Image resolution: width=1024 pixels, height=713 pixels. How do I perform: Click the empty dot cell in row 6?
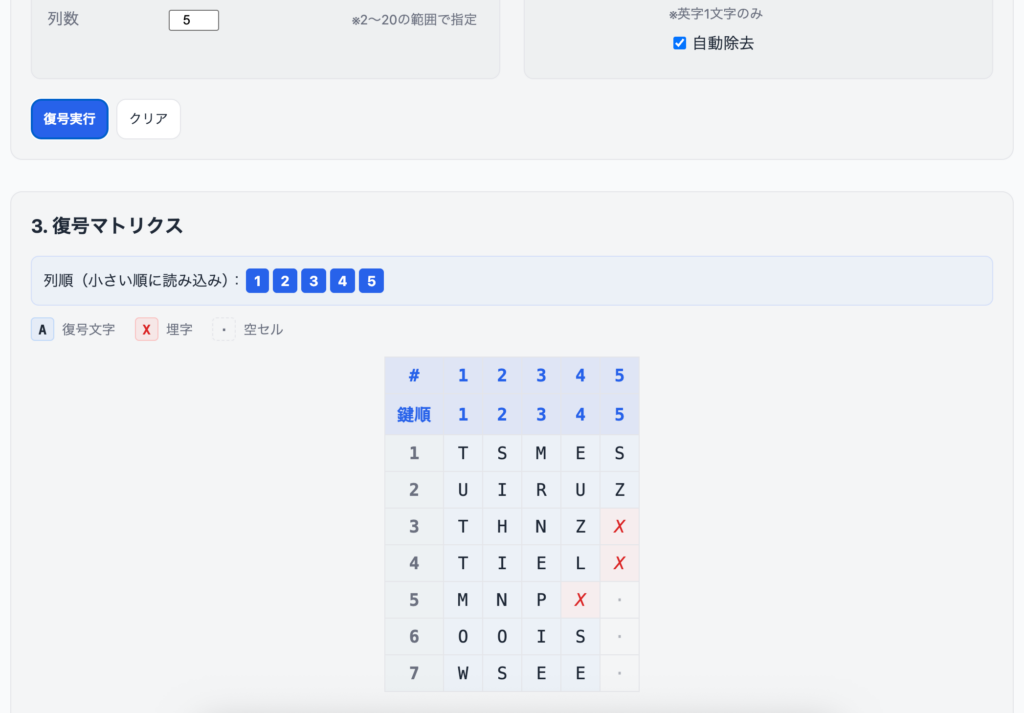(x=619, y=637)
